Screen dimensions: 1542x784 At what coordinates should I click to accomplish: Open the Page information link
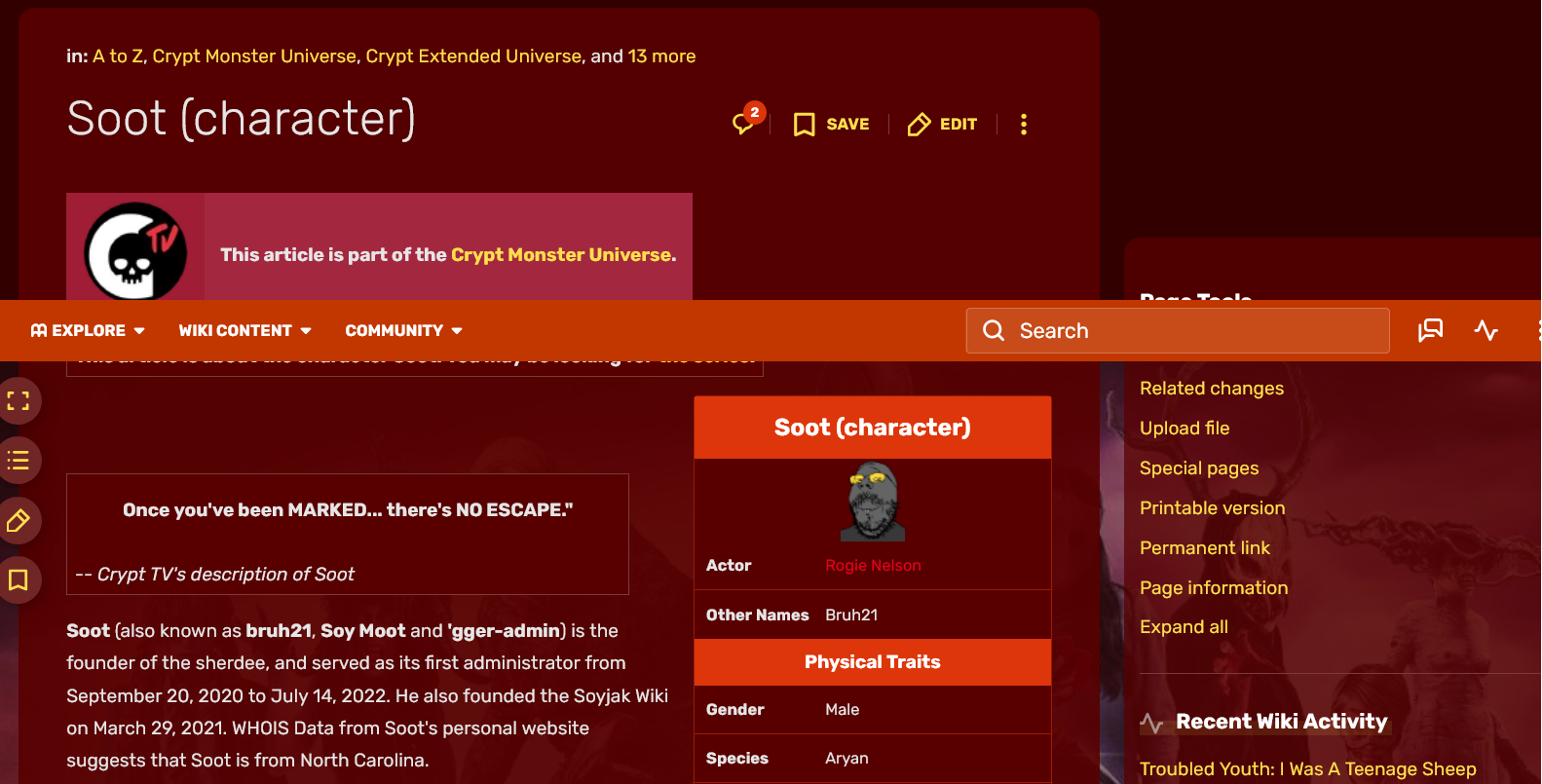[x=1214, y=588]
